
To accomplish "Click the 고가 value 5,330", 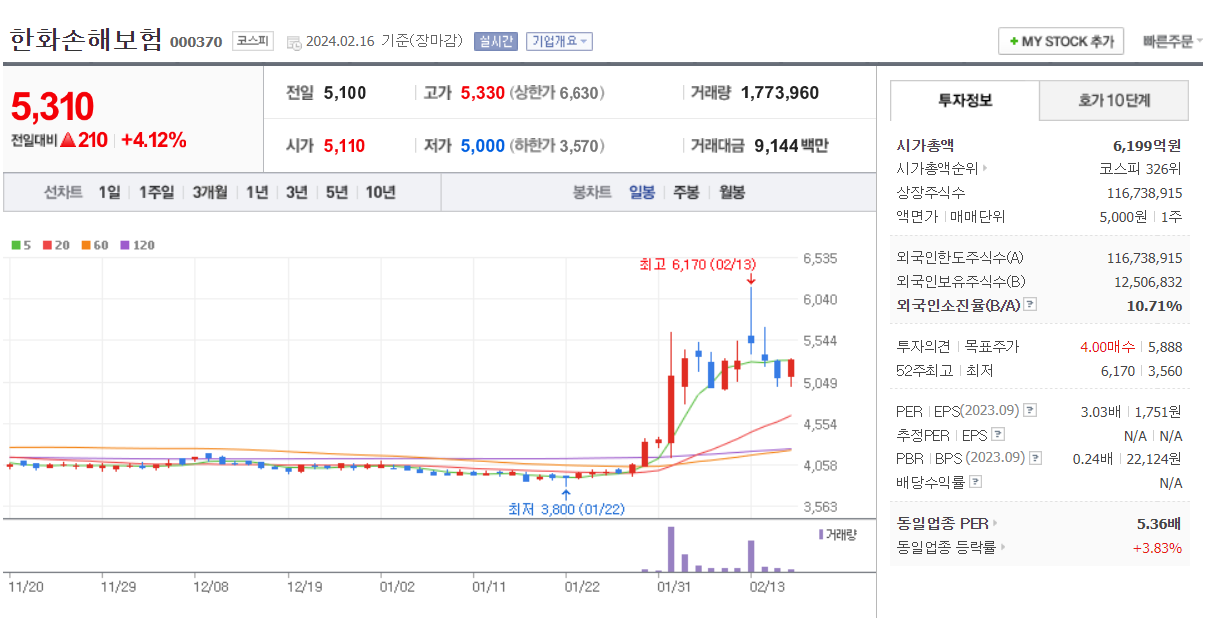I will pos(483,93).
